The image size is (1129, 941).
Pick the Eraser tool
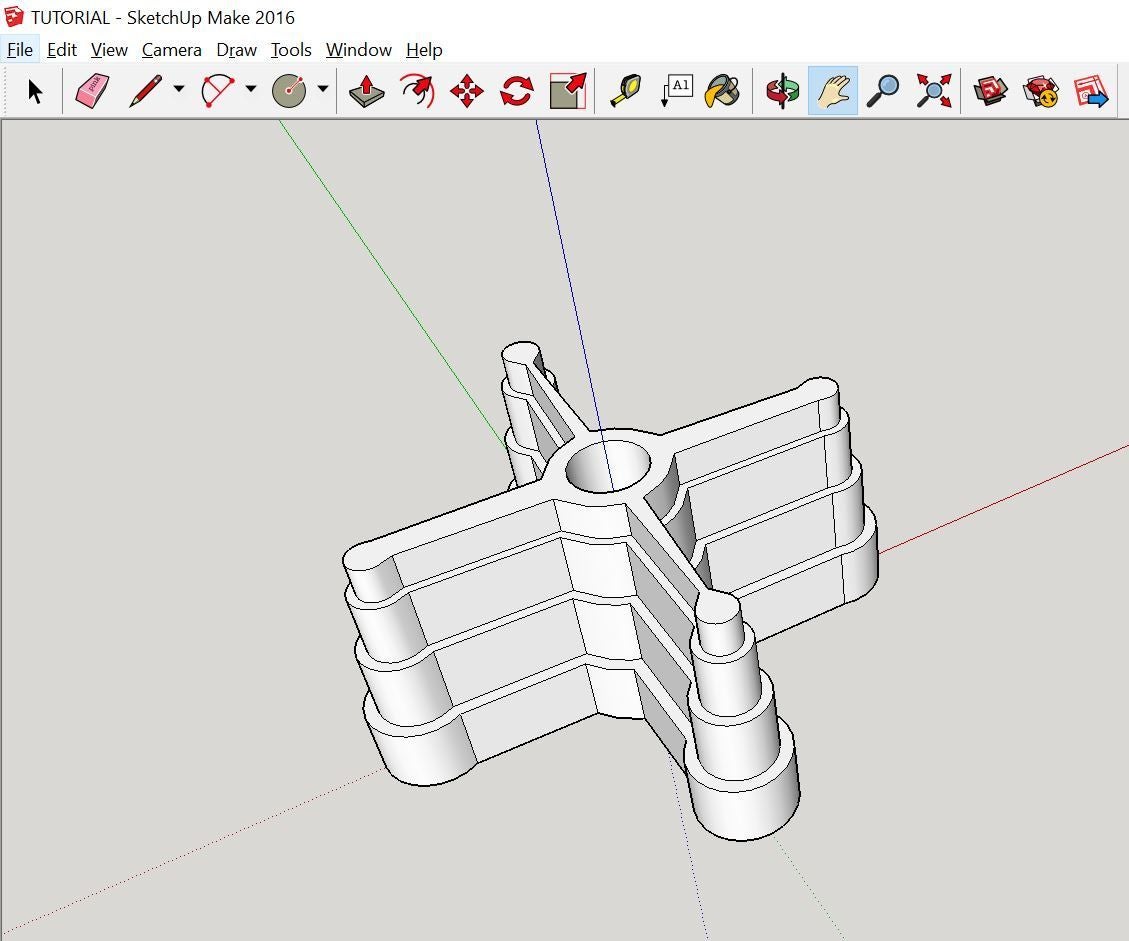click(x=92, y=90)
